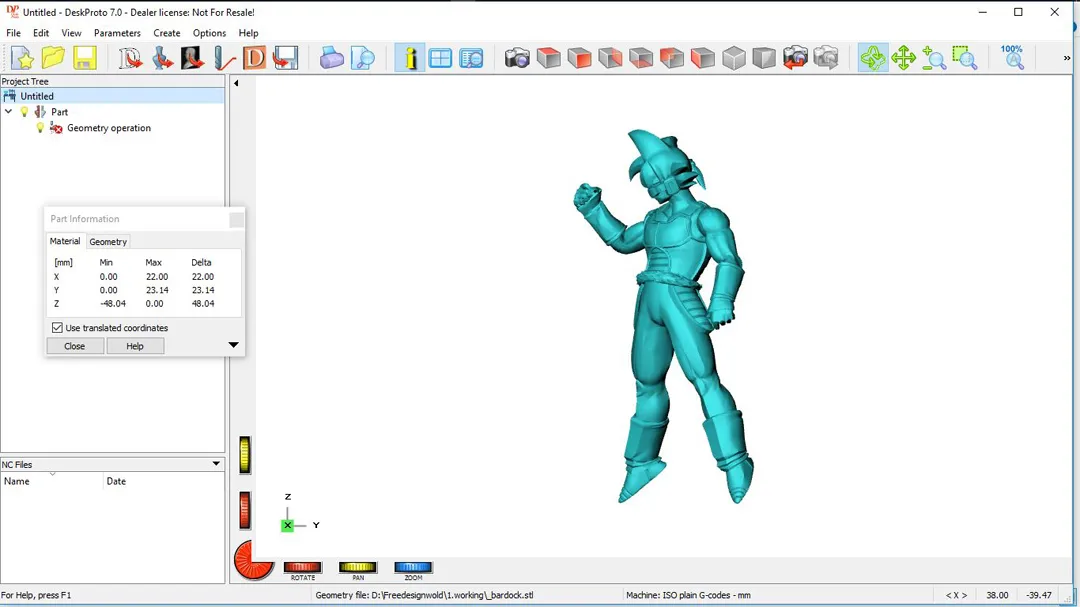Sort NC Files by the Date column
This screenshot has height=607, width=1080.
pyautogui.click(x=164, y=481)
